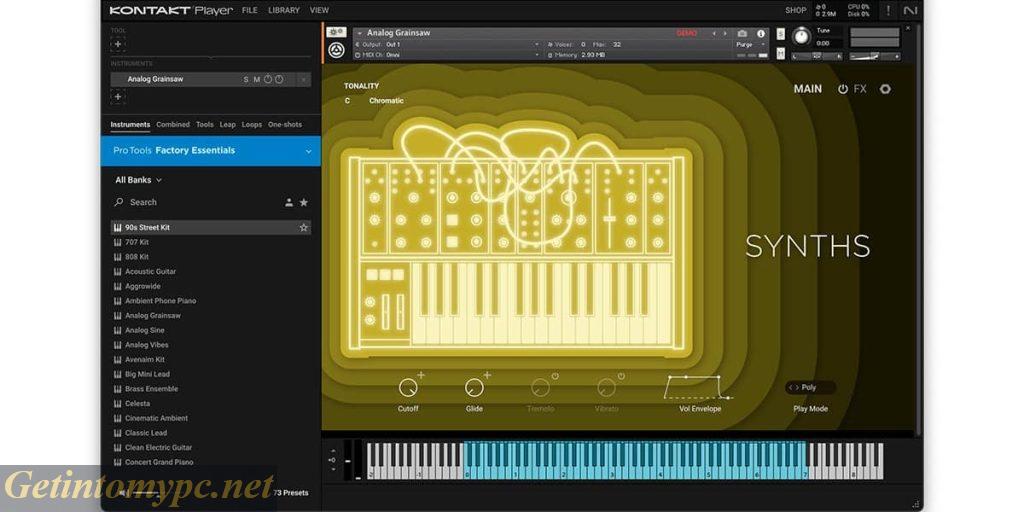
Task: Add a tool with the TOOL plus button
Action: [x=118, y=44]
